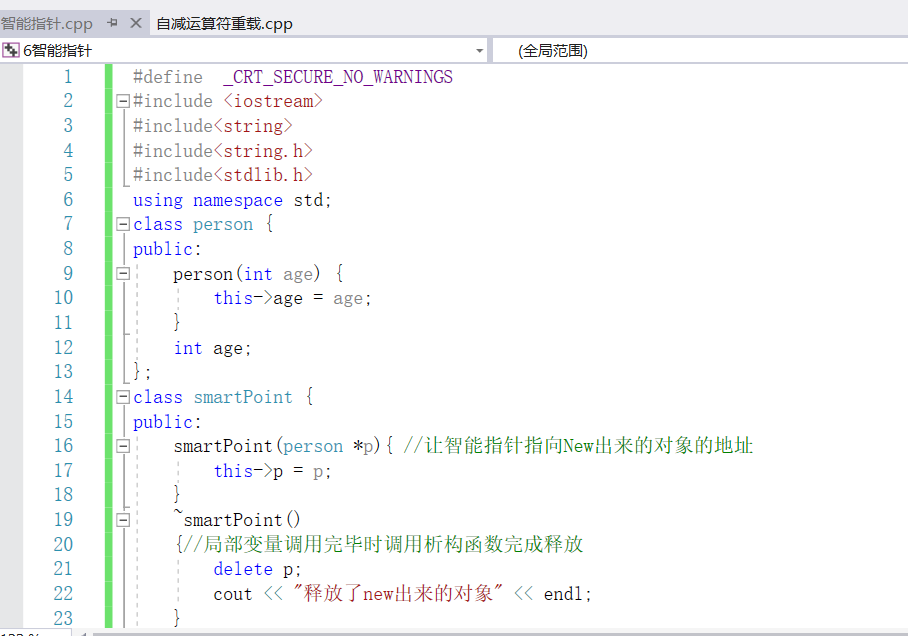
Task: Click 'public:' on line 15
Action: pyautogui.click(x=167, y=422)
